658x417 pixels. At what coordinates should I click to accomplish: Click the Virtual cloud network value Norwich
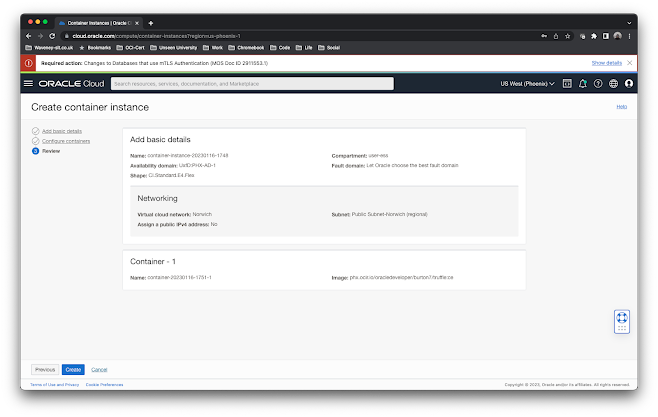[x=202, y=214]
